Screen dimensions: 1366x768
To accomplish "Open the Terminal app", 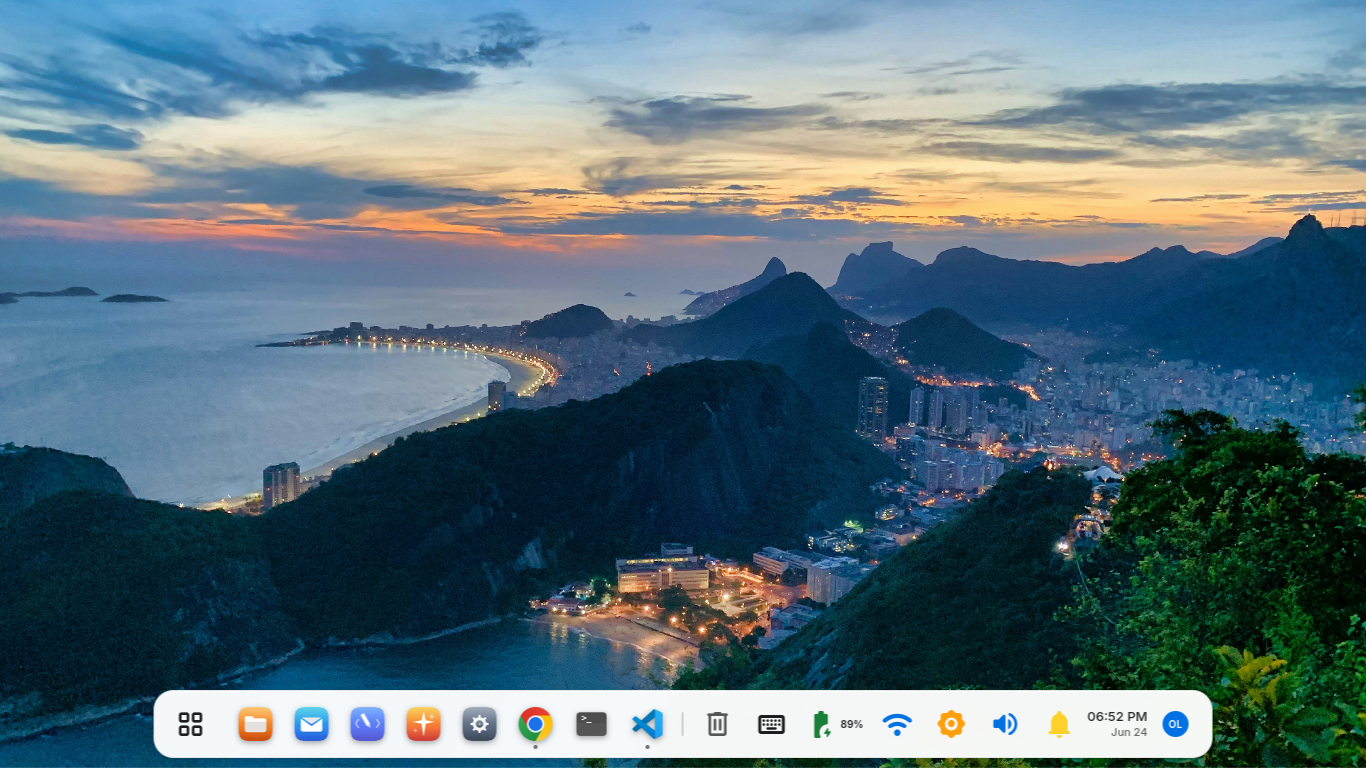I will coord(591,724).
